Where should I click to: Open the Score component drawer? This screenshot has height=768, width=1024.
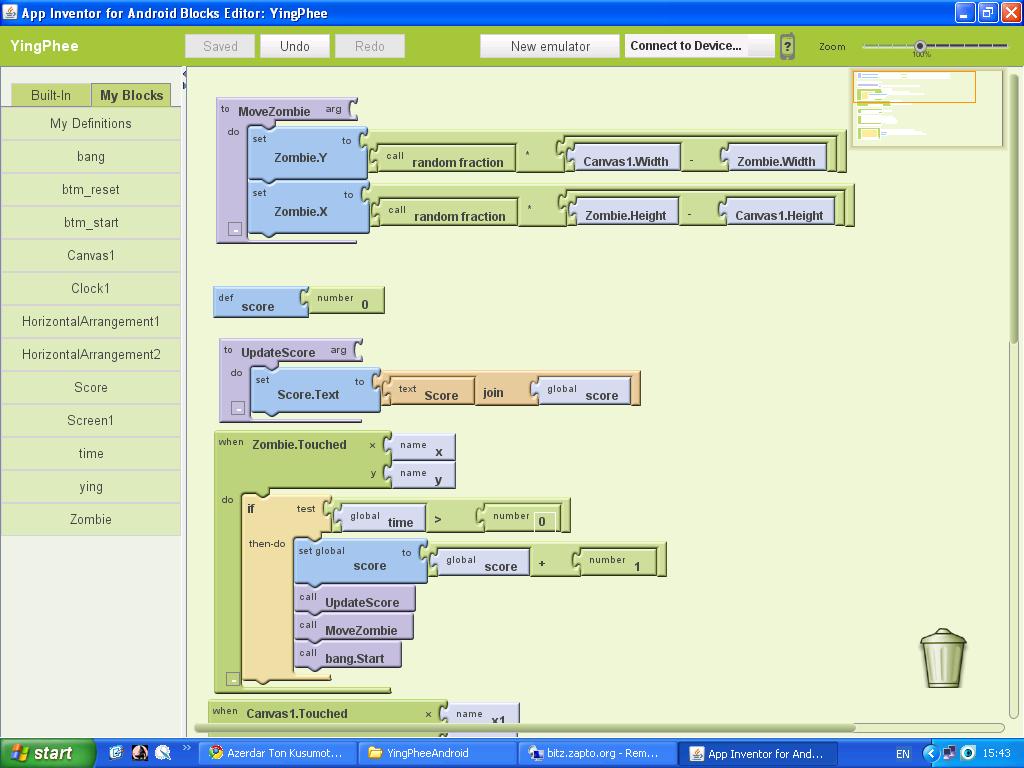[91, 387]
